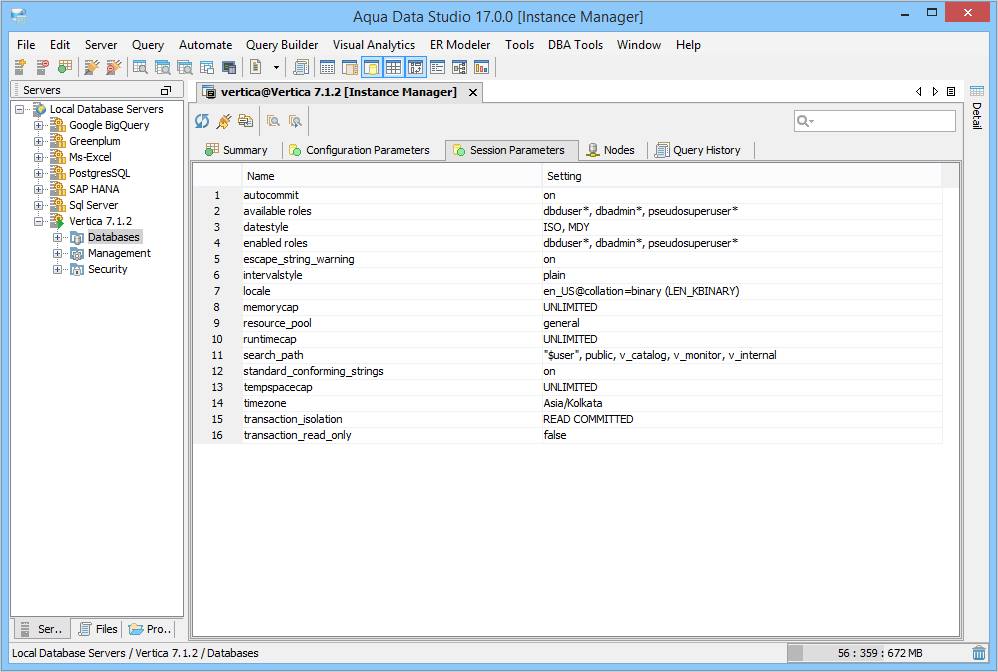Expand the Greenplum server node
Image resolution: width=998 pixels, height=672 pixels.
click(39, 141)
